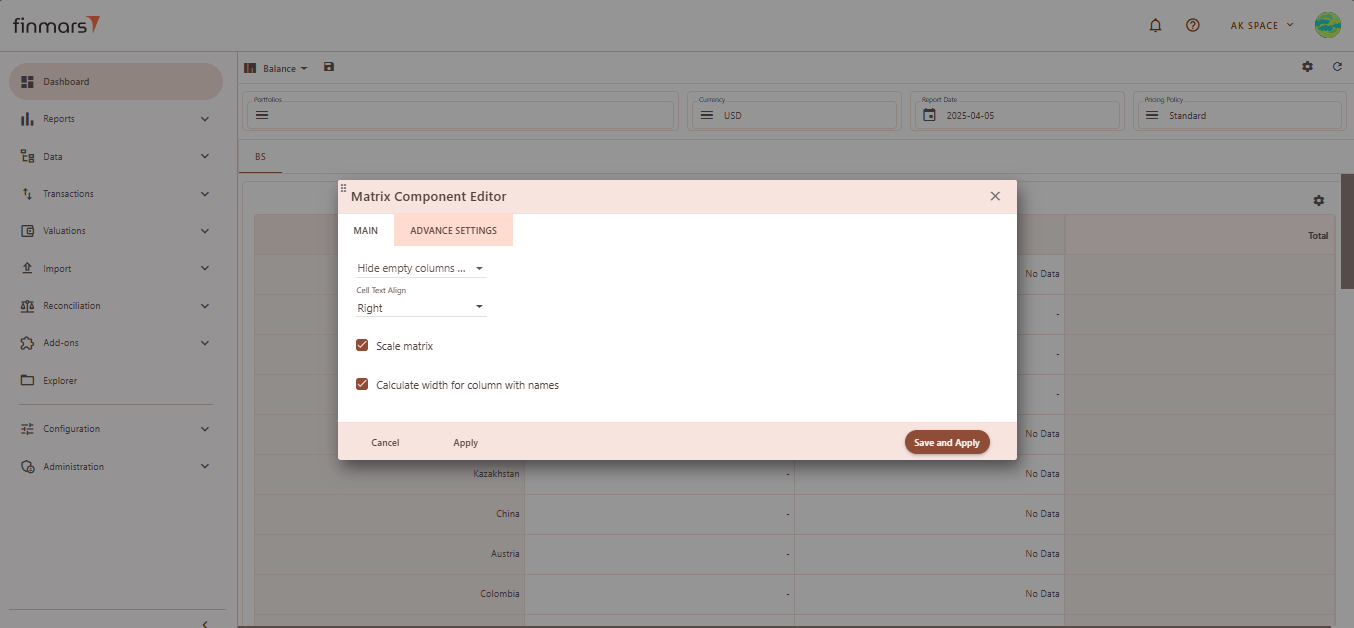The width and height of the screenshot is (1354, 628).
Task: Click the notifications bell icon
Action: 1156,25
